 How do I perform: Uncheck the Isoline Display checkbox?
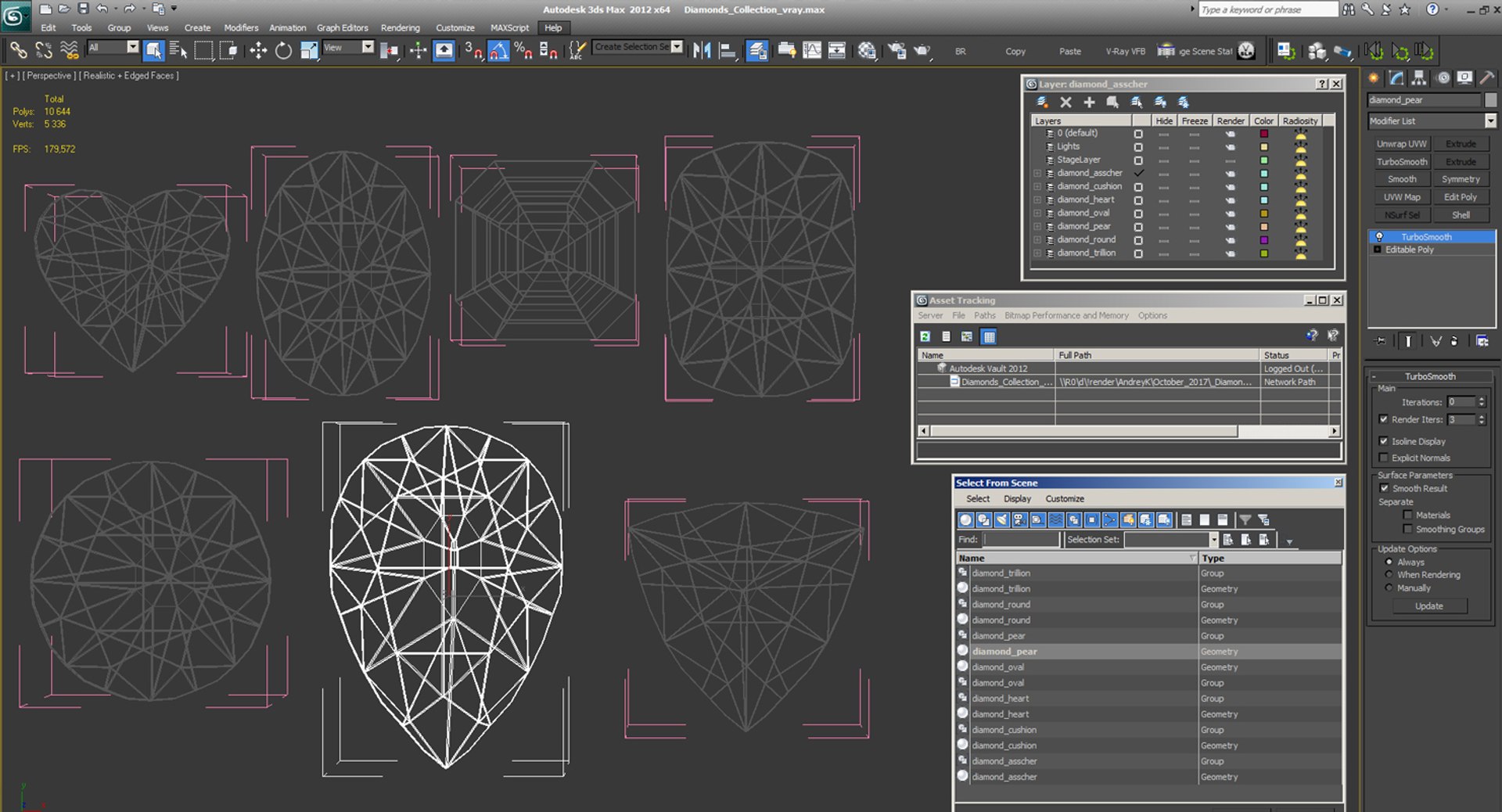tap(1384, 441)
